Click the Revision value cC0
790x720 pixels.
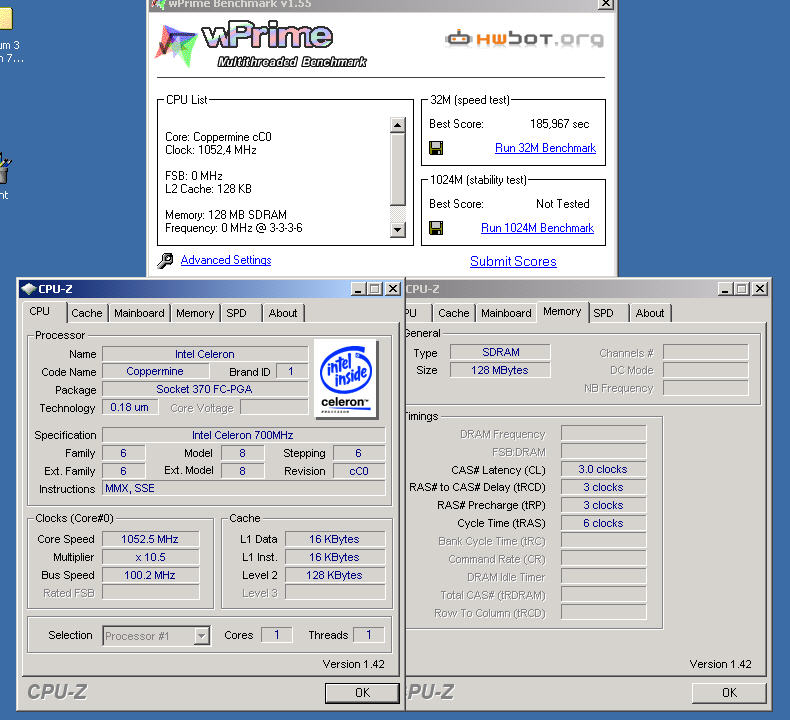(x=359, y=471)
